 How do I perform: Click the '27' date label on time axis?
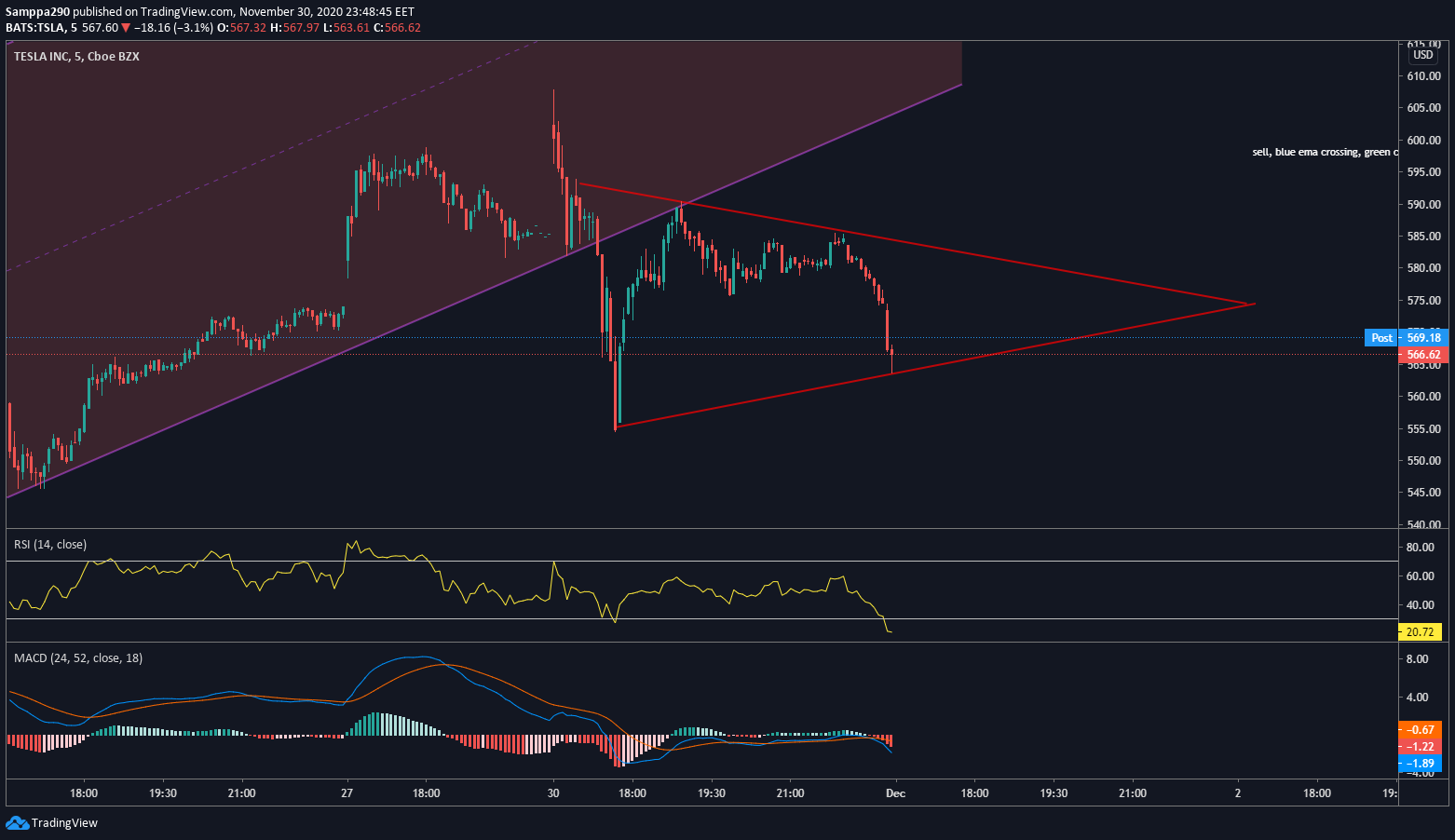[347, 793]
